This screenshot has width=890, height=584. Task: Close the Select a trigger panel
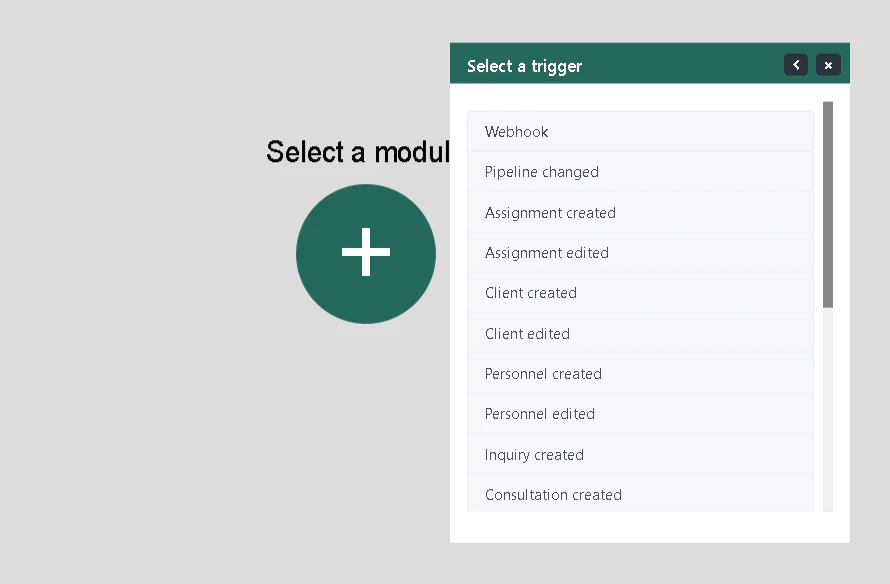pos(828,65)
